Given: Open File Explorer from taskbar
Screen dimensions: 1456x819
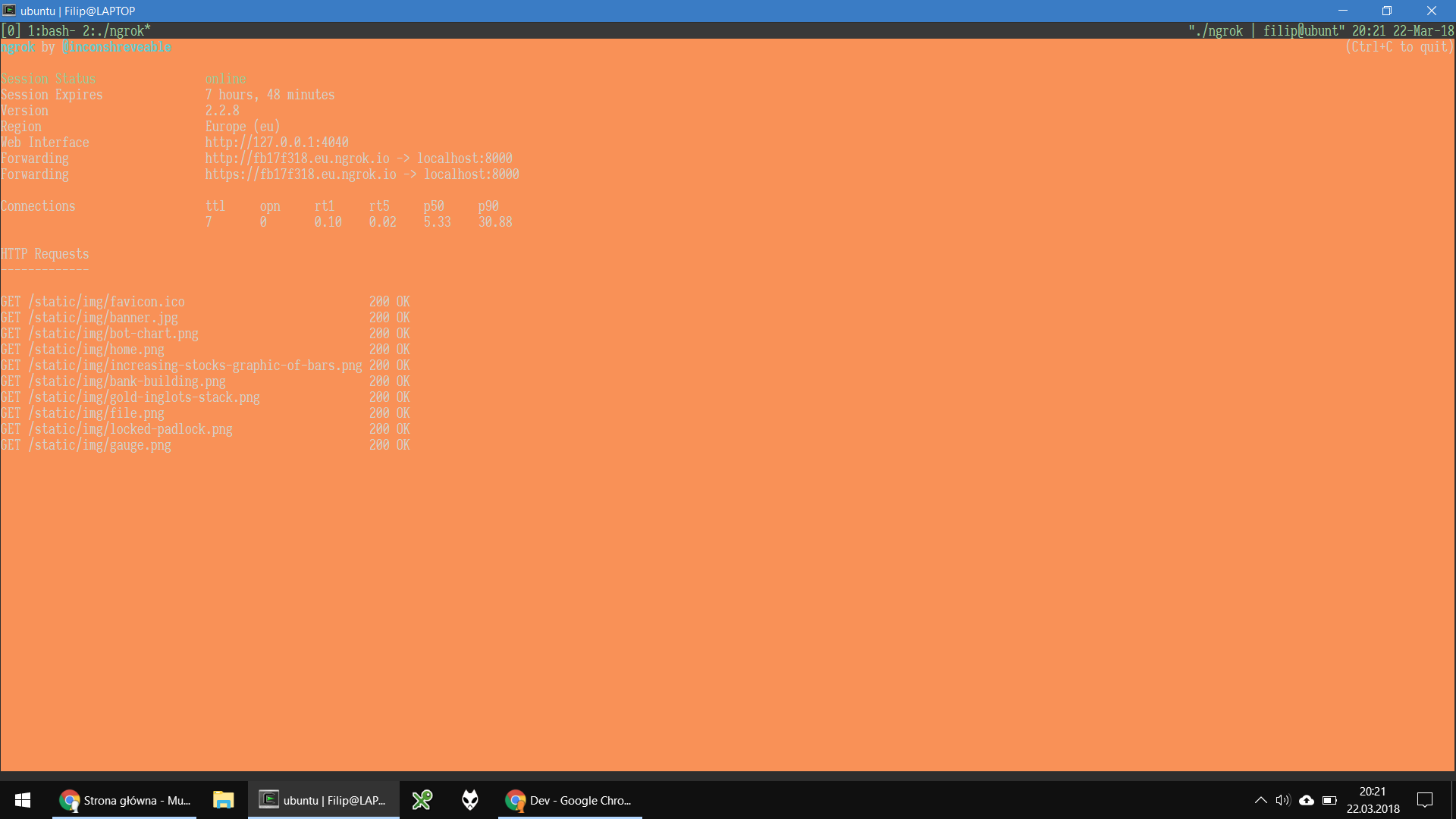Looking at the screenshot, I should [223, 800].
